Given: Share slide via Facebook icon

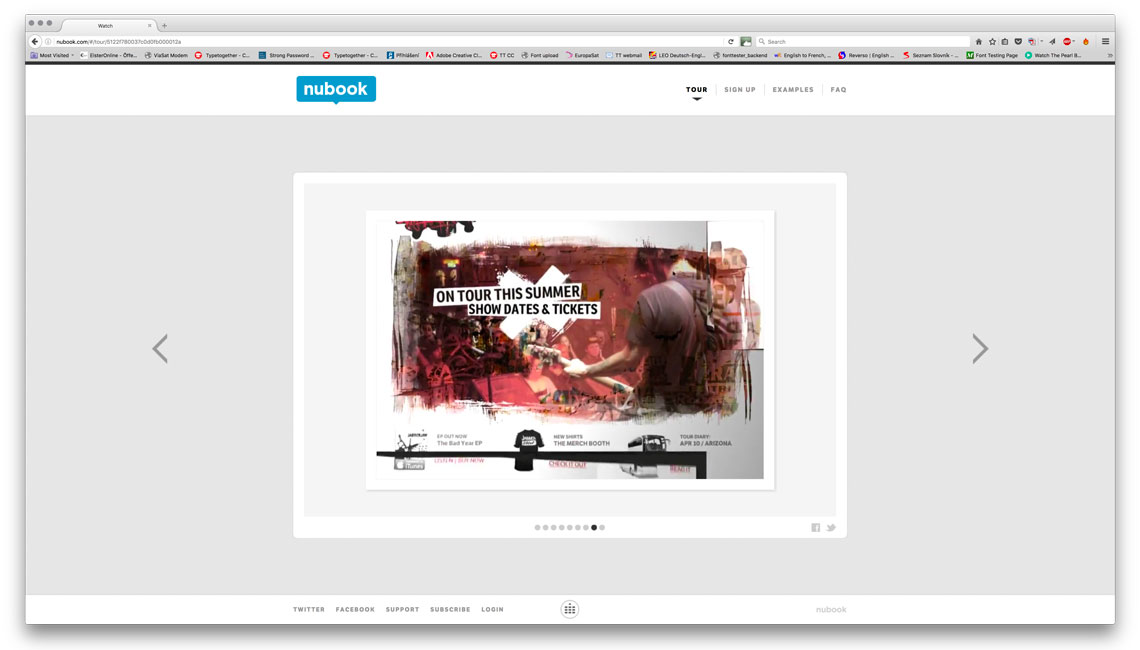Looking at the screenshot, I should pyautogui.click(x=816, y=528).
